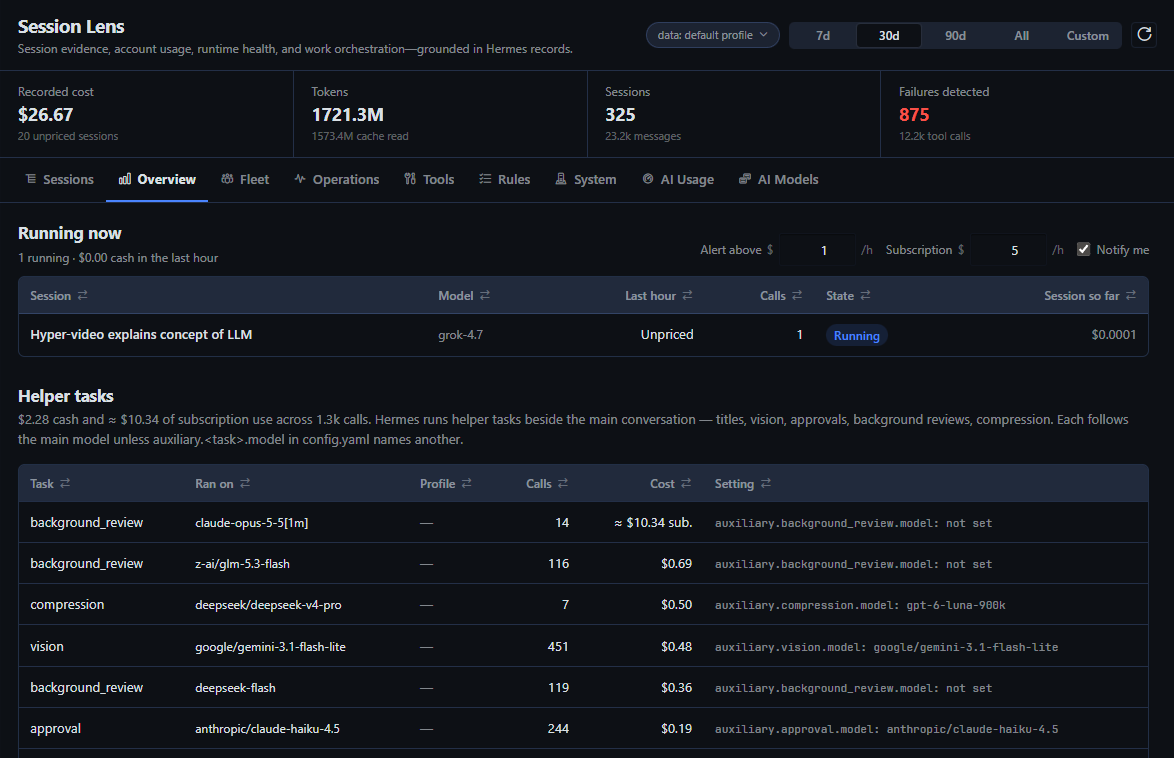Edit the Subscription dollar amount field

tap(1009, 250)
